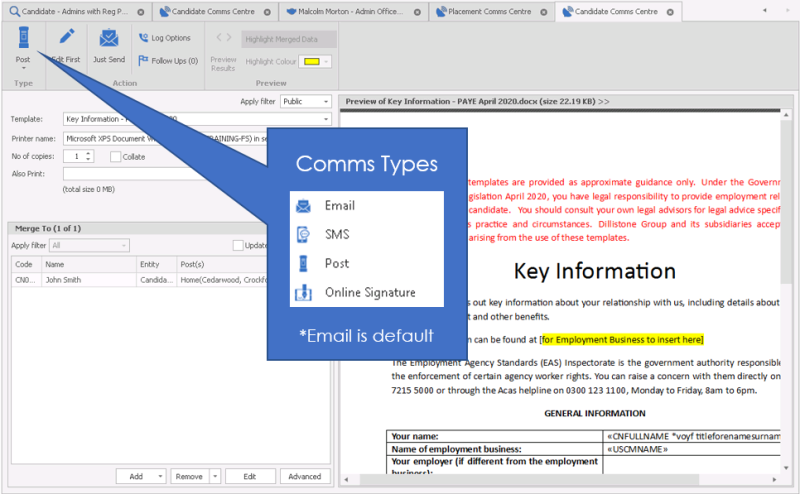Tick the Update checkbox in Merge To
The height and width of the screenshot is (494, 800).
pos(238,245)
